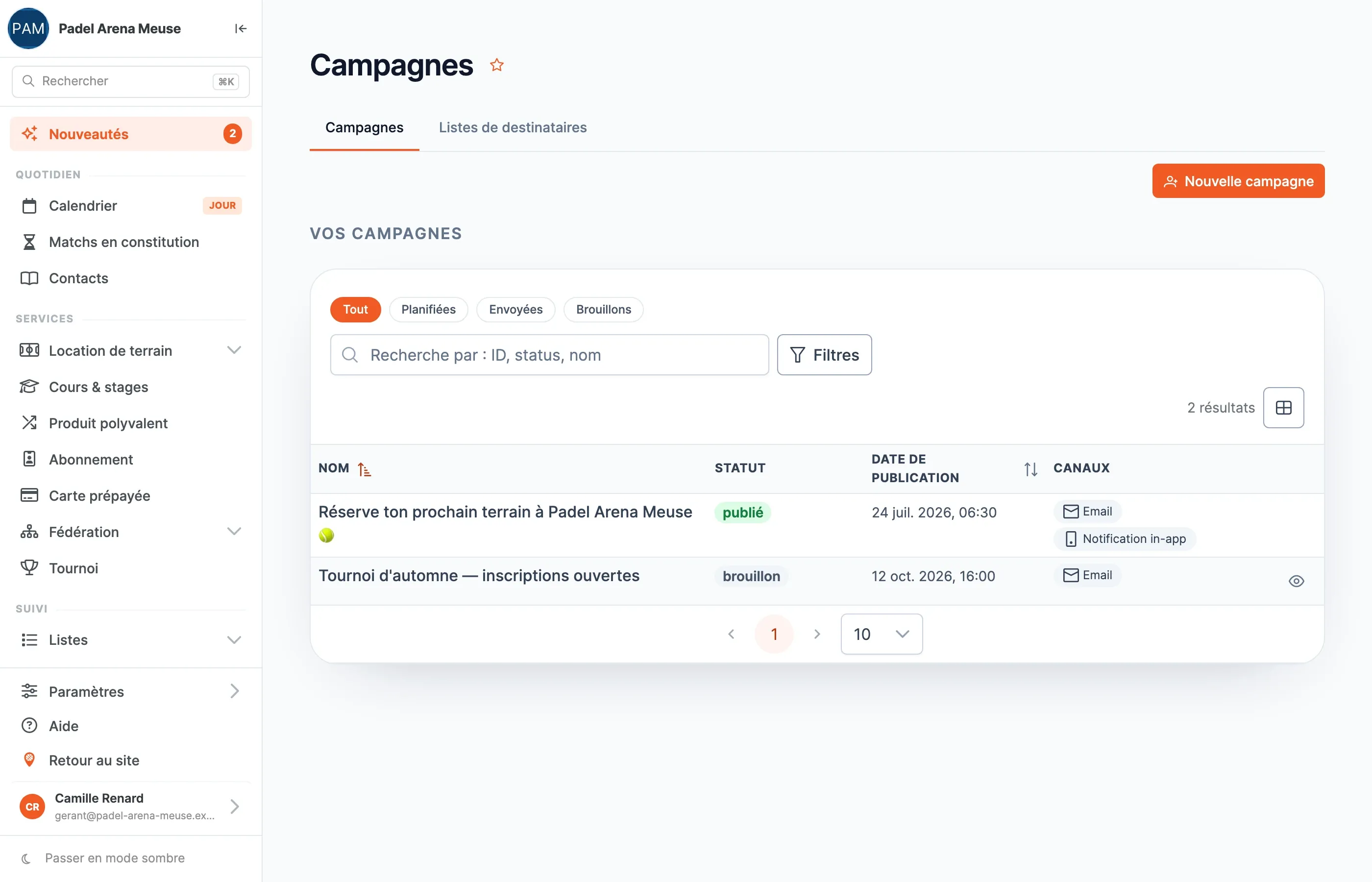Click the campaign search field
1372x882 pixels.
[x=549, y=355]
